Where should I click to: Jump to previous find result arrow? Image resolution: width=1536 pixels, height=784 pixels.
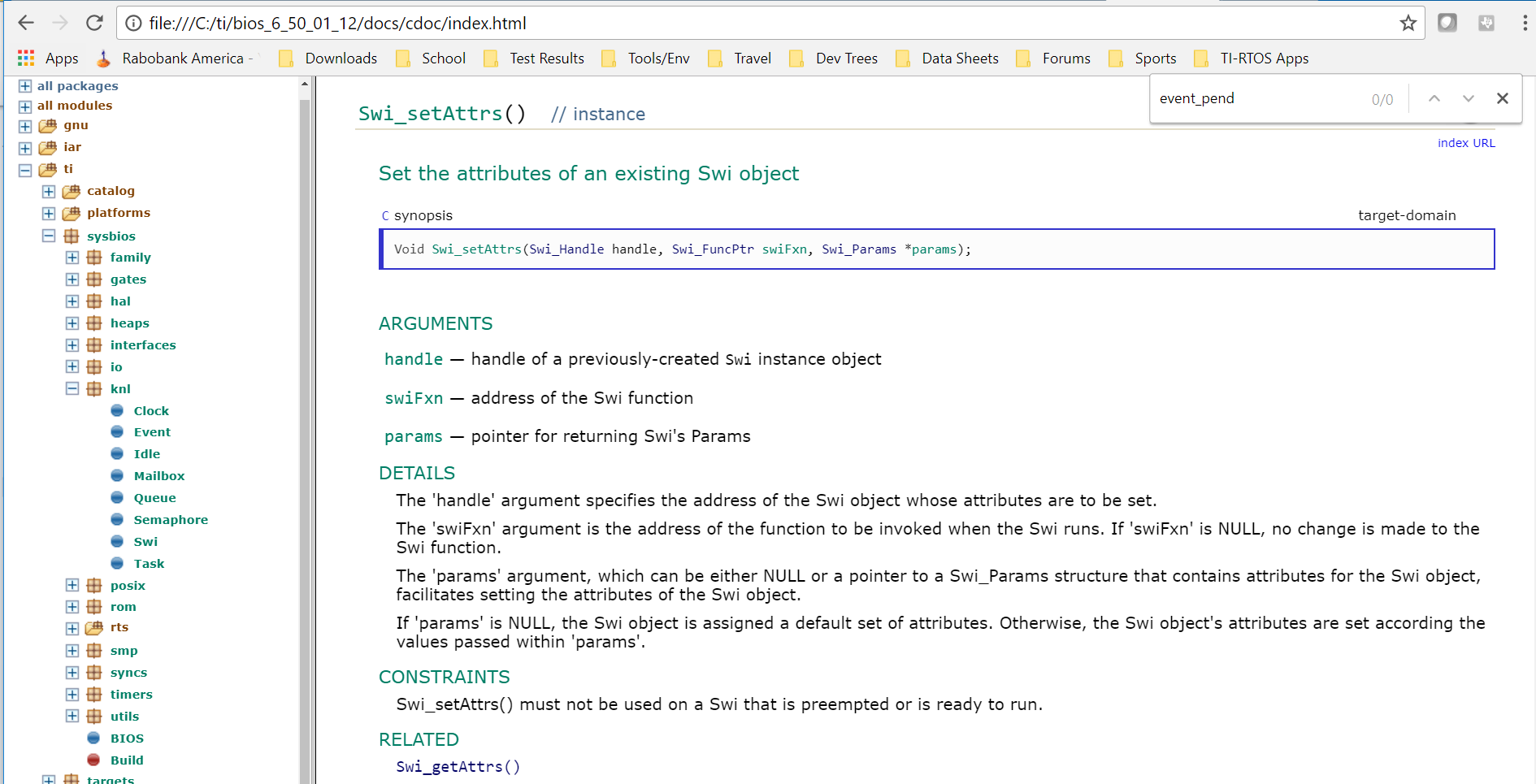click(x=1434, y=98)
